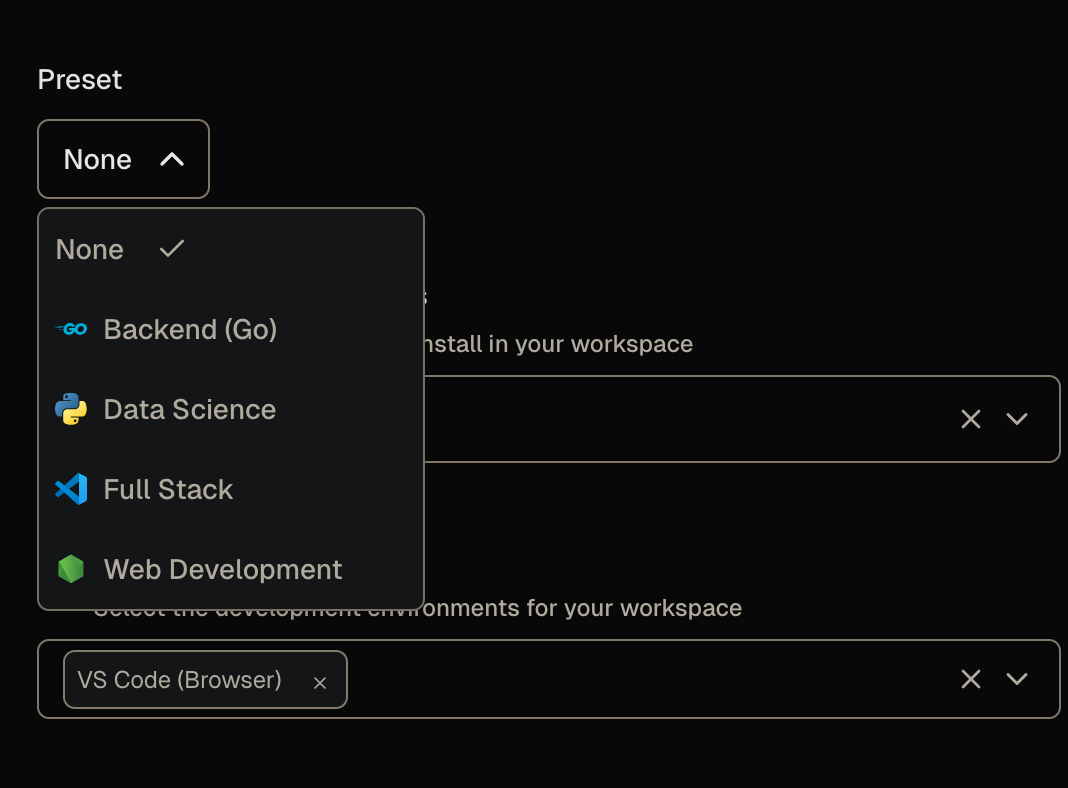Screen dimensions: 1068x788
Task: Click the chevron-up arrow in Preset box
Action: tap(172, 159)
